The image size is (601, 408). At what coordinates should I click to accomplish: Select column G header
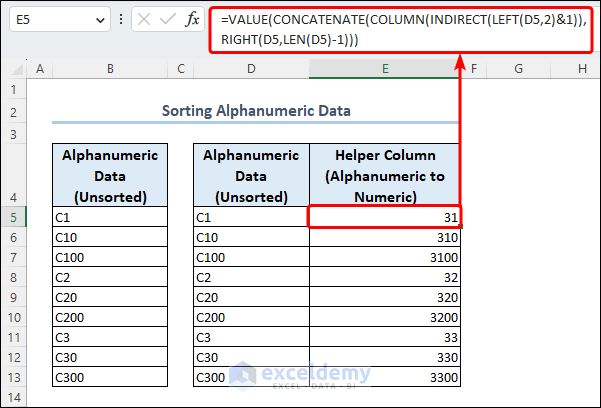click(518, 69)
